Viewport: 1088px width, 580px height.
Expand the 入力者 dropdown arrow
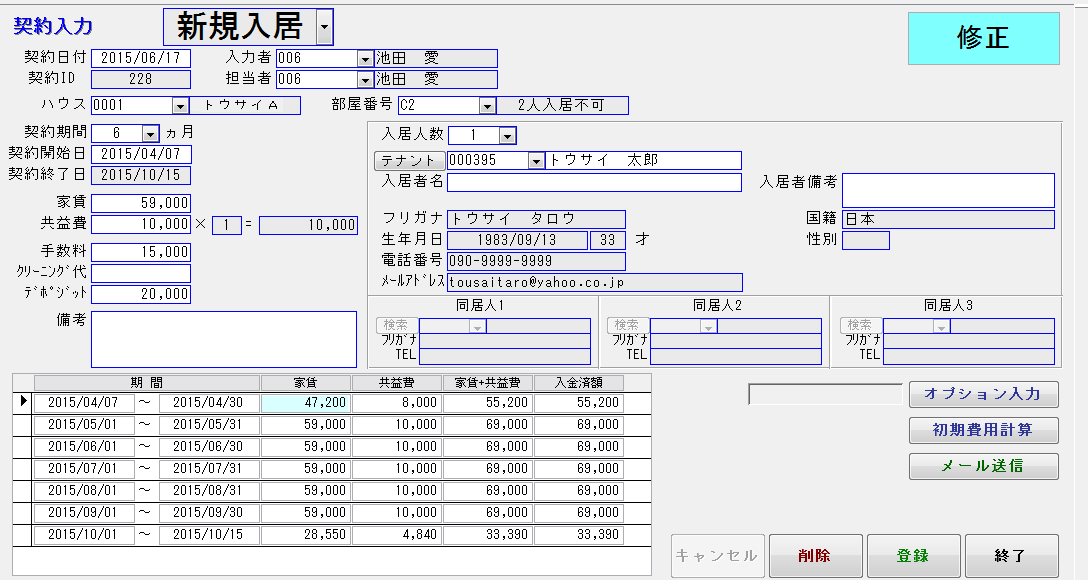coord(365,59)
